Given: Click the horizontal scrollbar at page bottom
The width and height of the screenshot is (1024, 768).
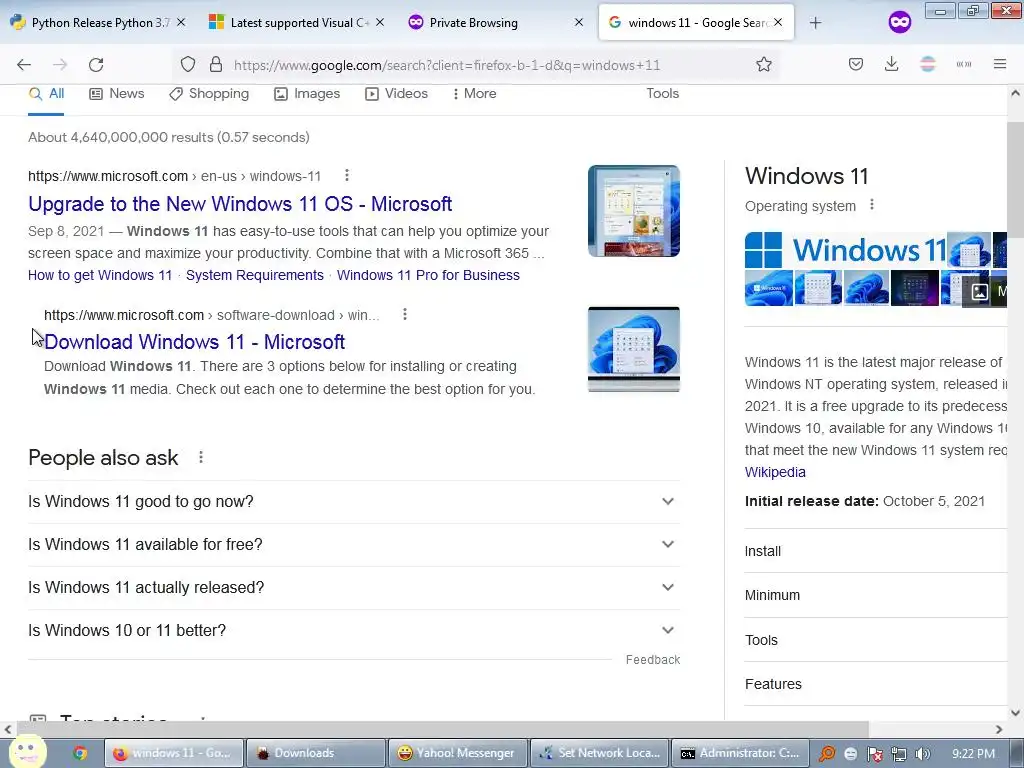Looking at the screenshot, I should tap(442, 729).
